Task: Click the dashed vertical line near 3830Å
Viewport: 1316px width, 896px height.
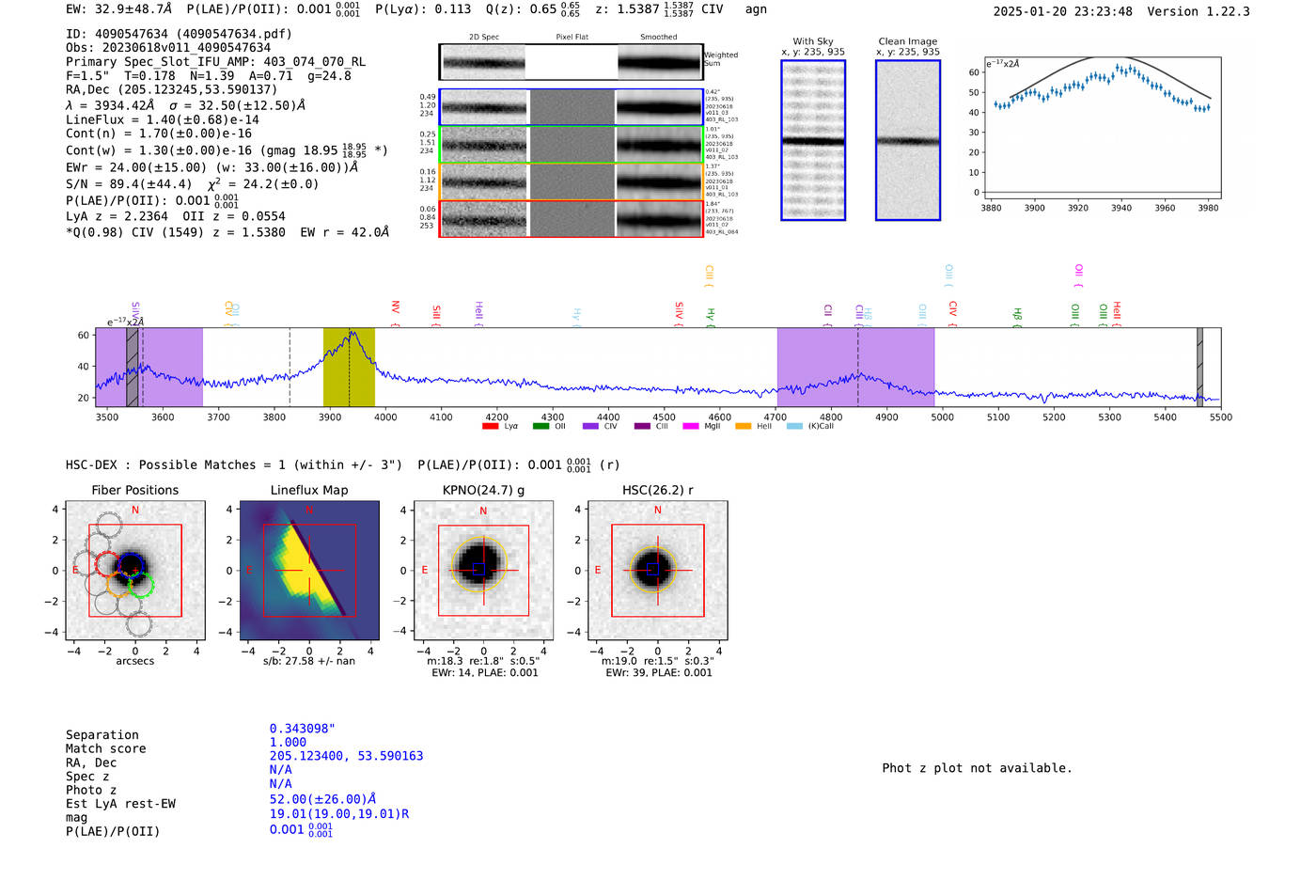Action: [290, 367]
